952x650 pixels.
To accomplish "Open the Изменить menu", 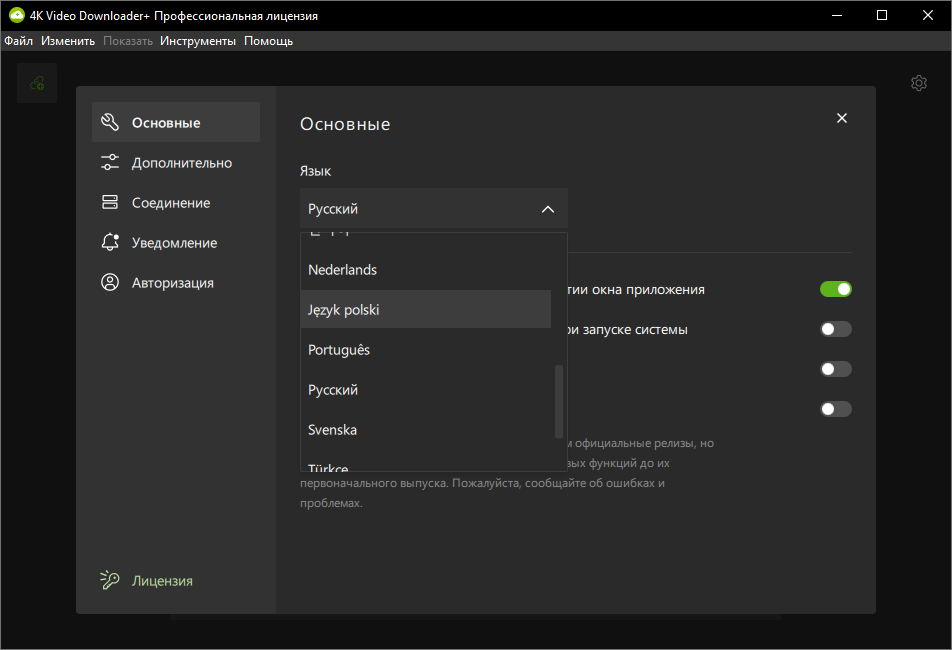I will (x=68, y=41).
